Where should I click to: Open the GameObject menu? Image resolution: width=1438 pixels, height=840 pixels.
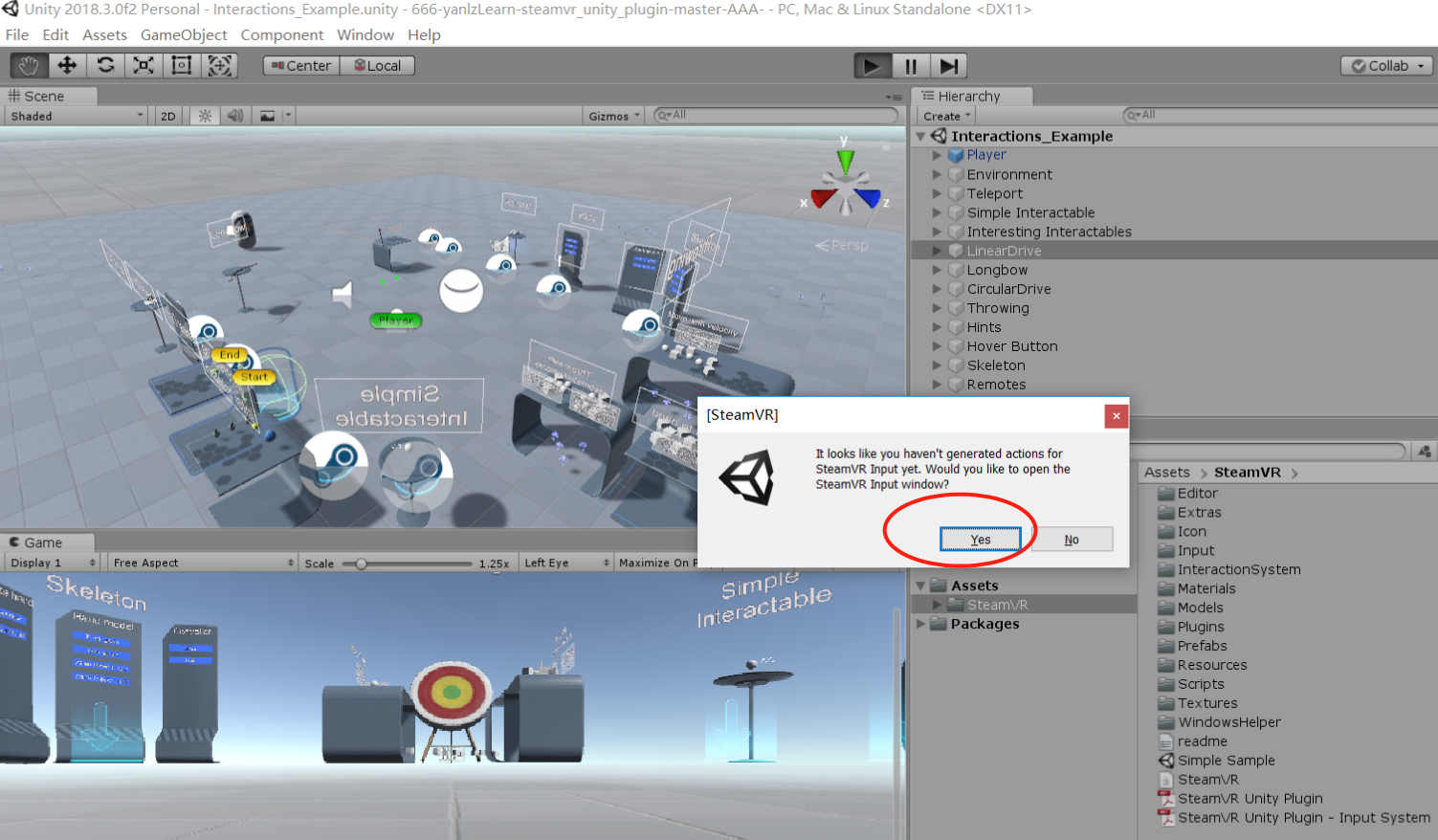point(184,34)
